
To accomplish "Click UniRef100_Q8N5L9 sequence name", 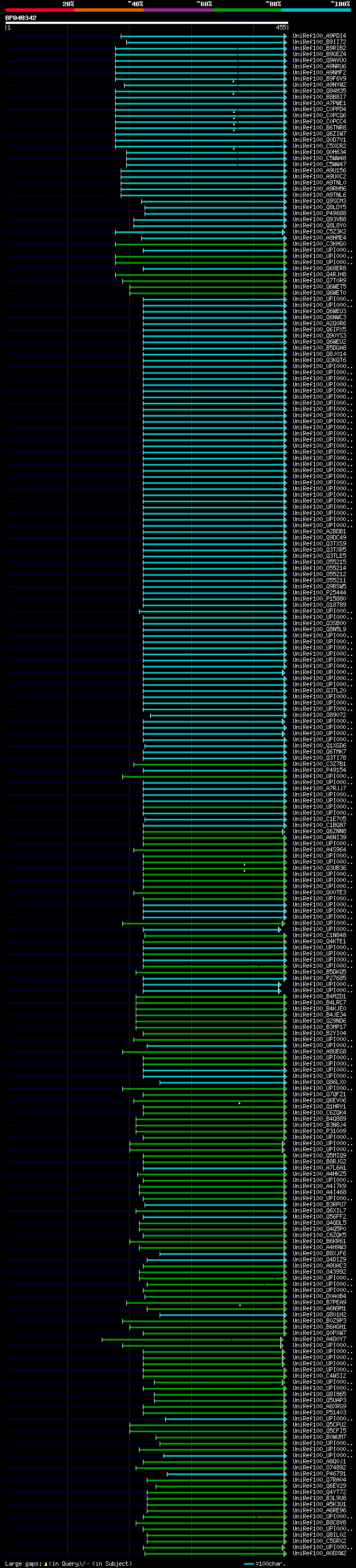I will point(319,630).
